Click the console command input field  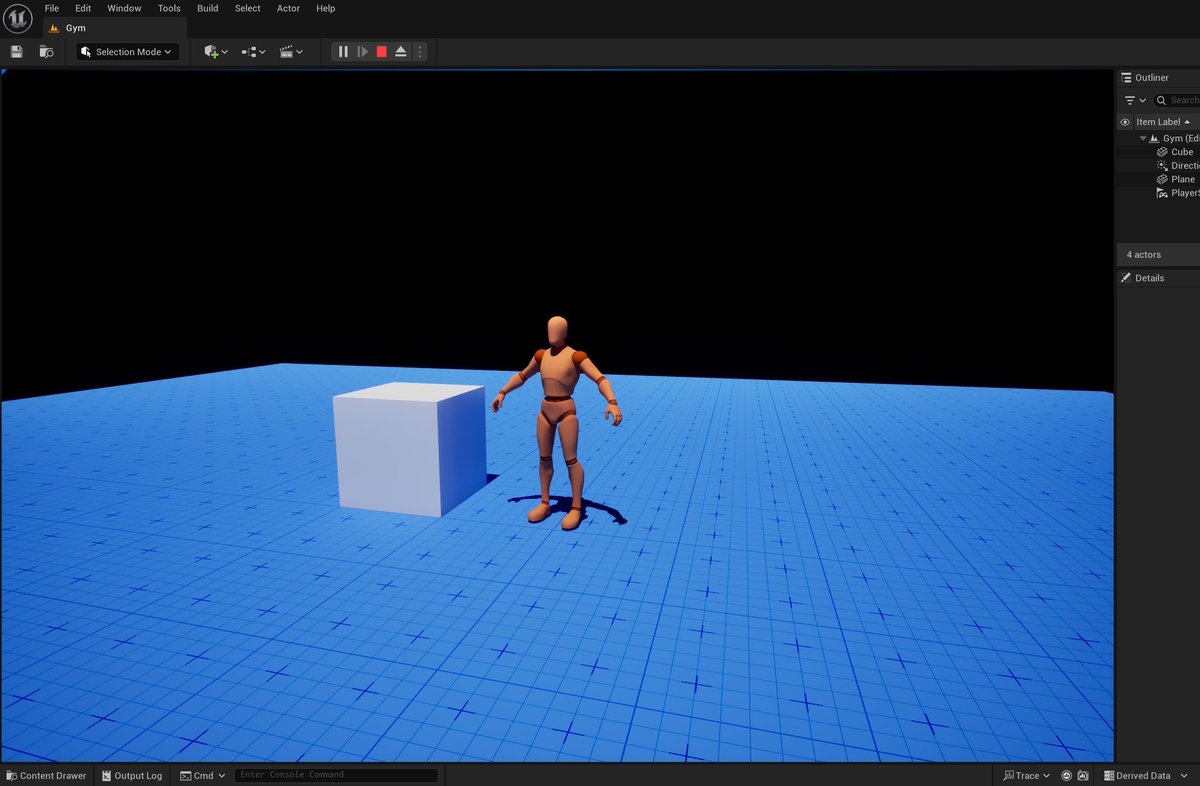pos(335,774)
